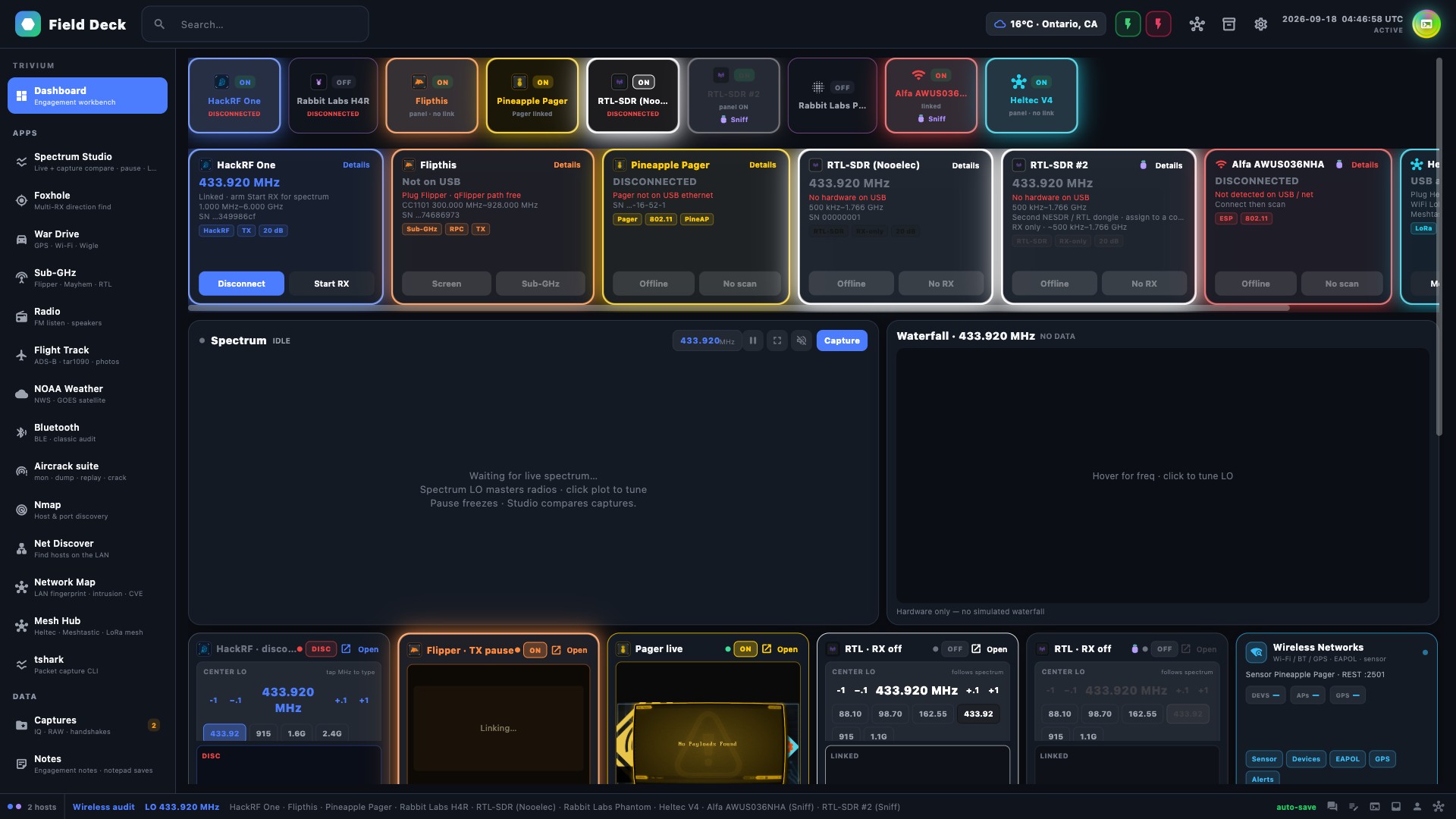This screenshot has width=1456, height=819.
Task: Open Sub-GHz app in sidebar
Action: tap(87, 278)
